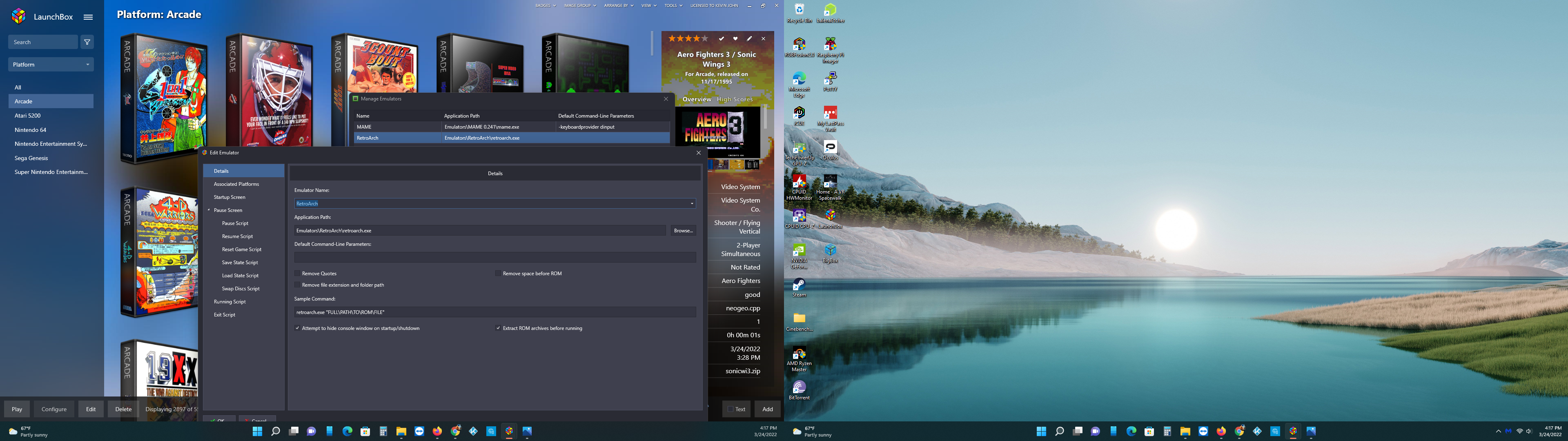Click Default Command-Line Parameters field in Edit Emulator

[x=495, y=258]
